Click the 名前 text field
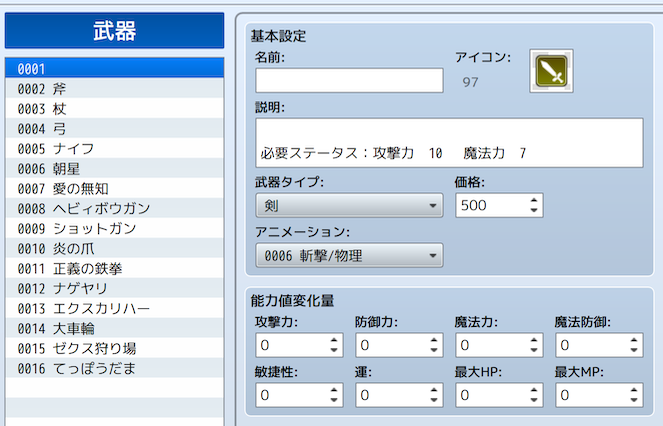Viewport: 663px width, 426px height. coord(349,80)
